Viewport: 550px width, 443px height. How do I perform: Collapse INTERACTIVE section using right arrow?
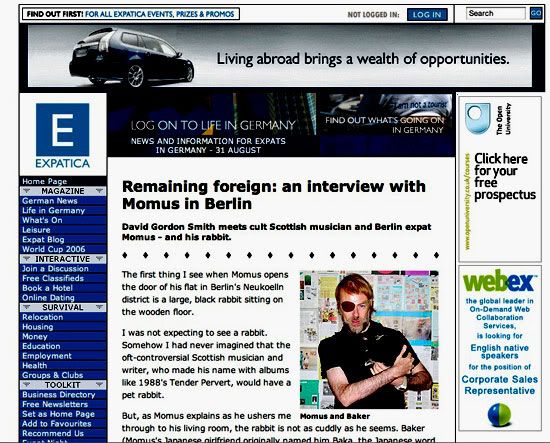pyautogui.click(x=100, y=259)
